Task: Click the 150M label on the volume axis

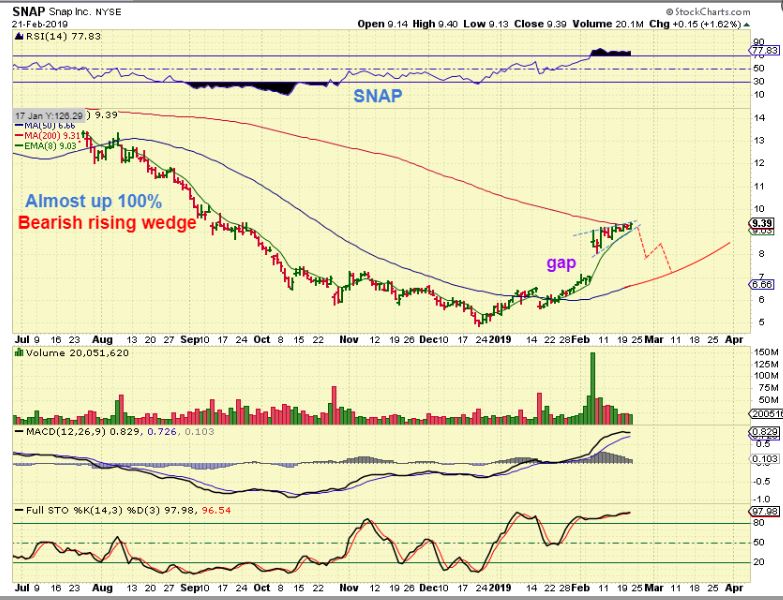Action: [x=766, y=352]
